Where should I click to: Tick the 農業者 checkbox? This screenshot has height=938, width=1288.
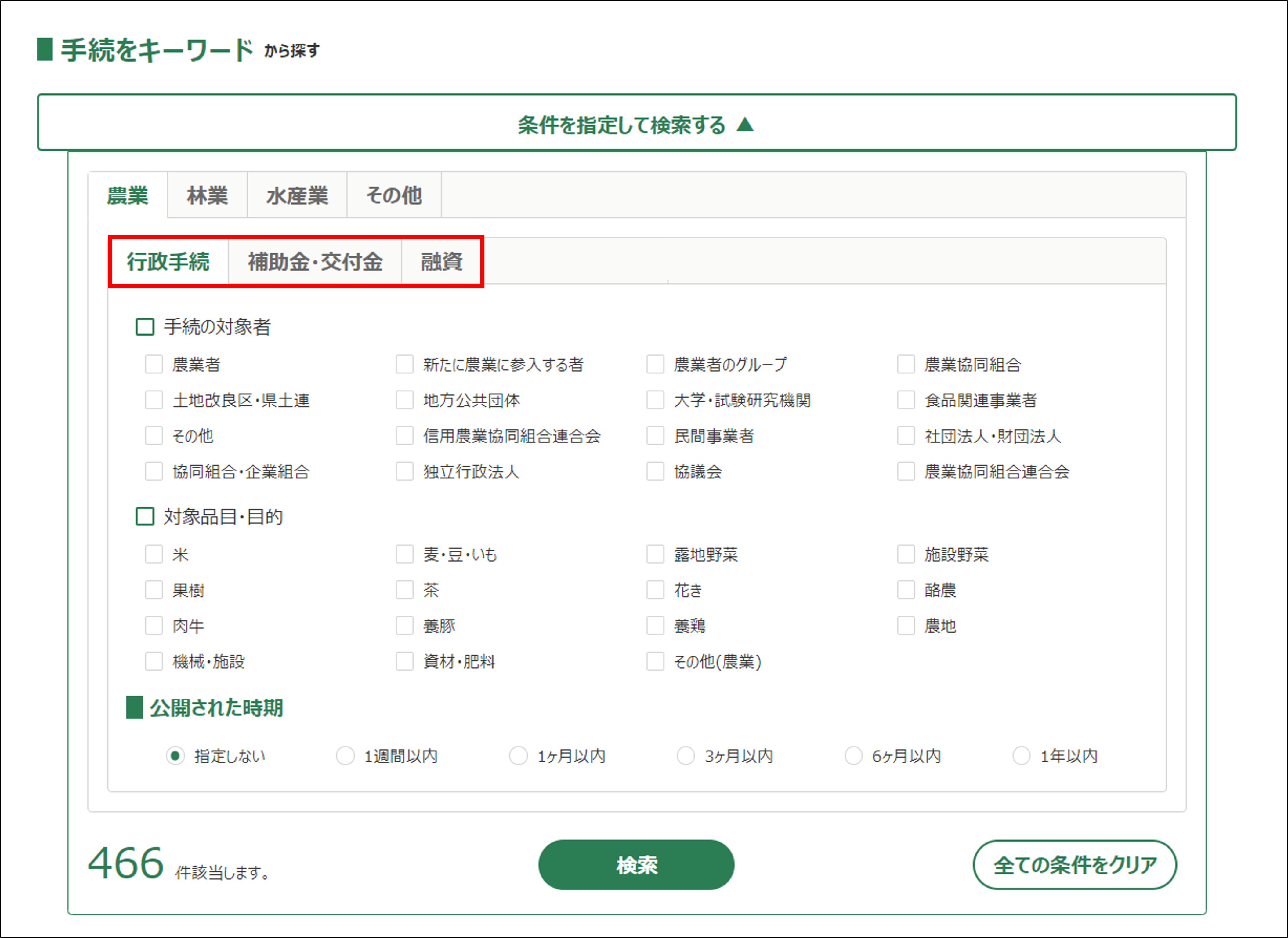154,364
